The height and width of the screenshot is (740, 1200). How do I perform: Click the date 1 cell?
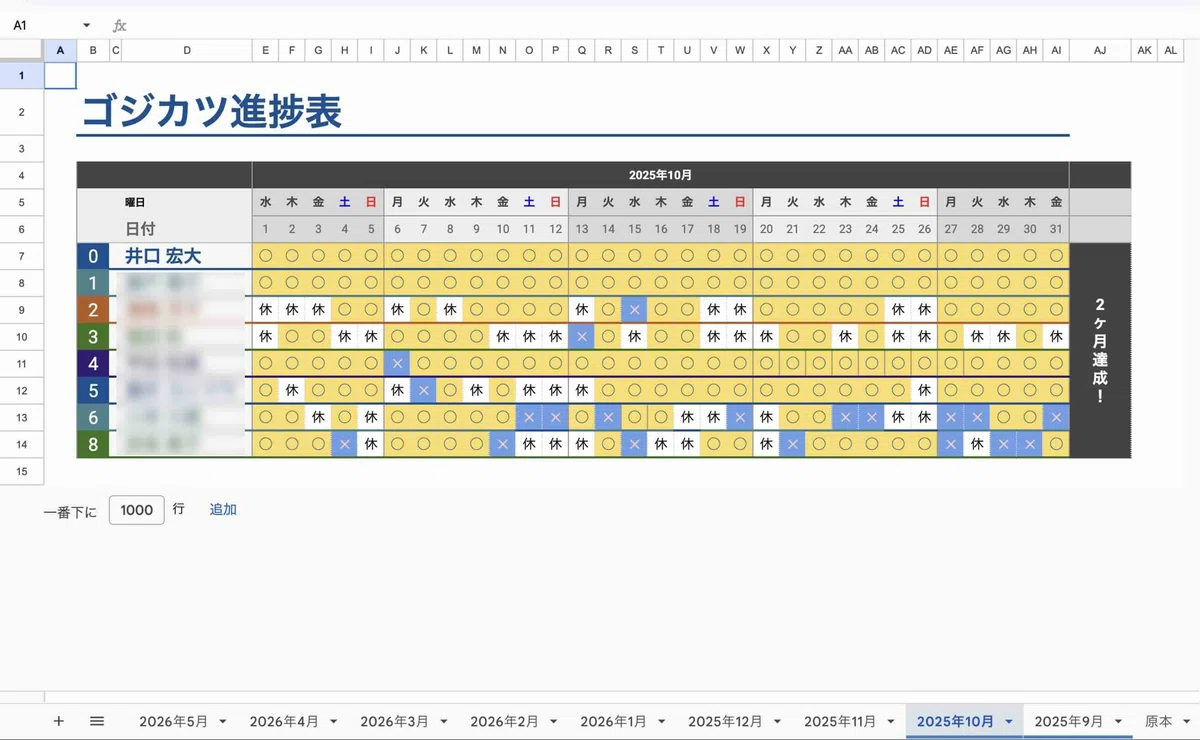coord(265,229)
